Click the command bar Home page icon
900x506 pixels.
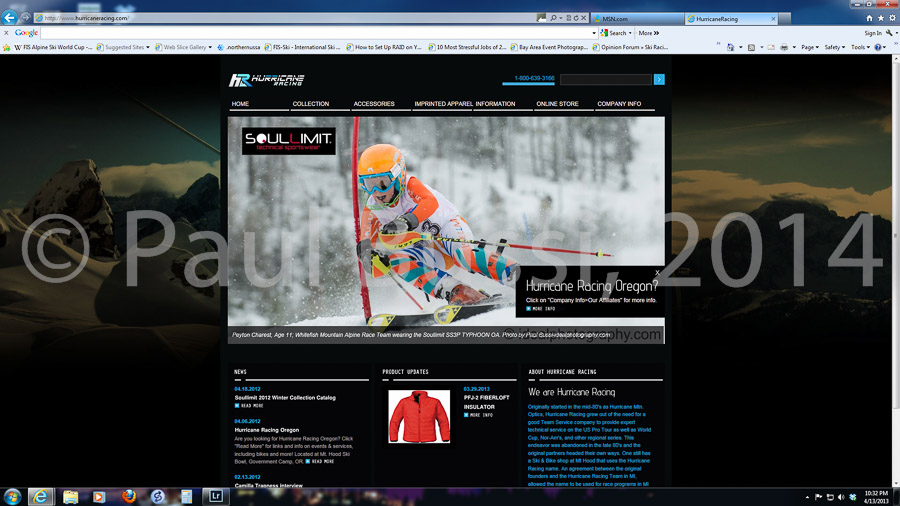731,48
